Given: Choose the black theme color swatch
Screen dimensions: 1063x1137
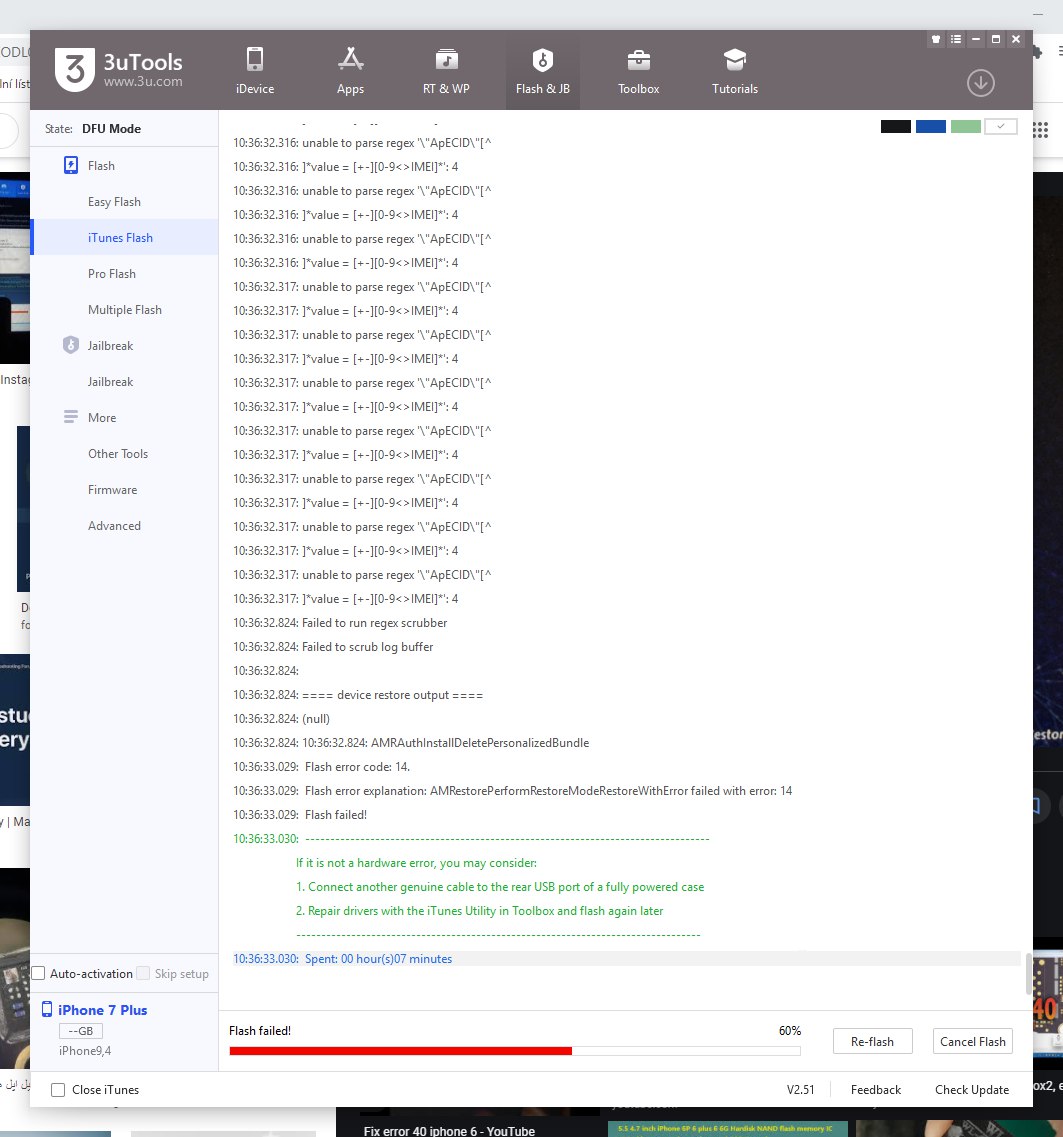Looking at the screenshot, I should click(896, 127).
